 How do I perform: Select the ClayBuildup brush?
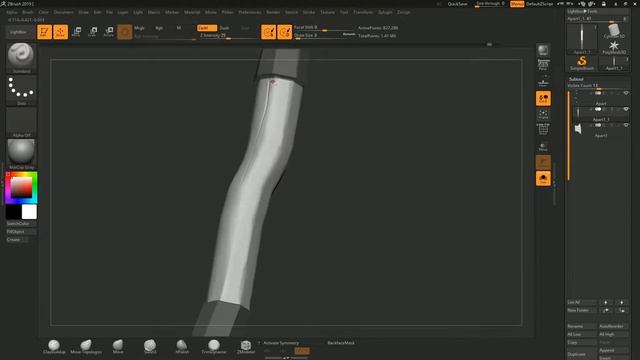click(x=54, y=347)
